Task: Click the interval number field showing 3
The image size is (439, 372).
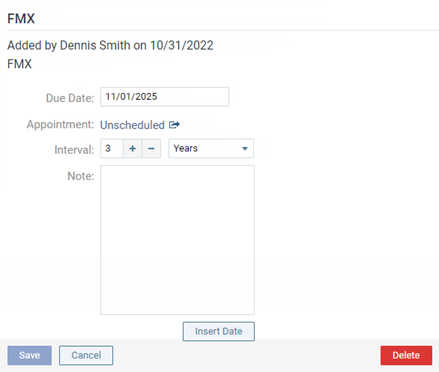Action: [x=112, y=148]
